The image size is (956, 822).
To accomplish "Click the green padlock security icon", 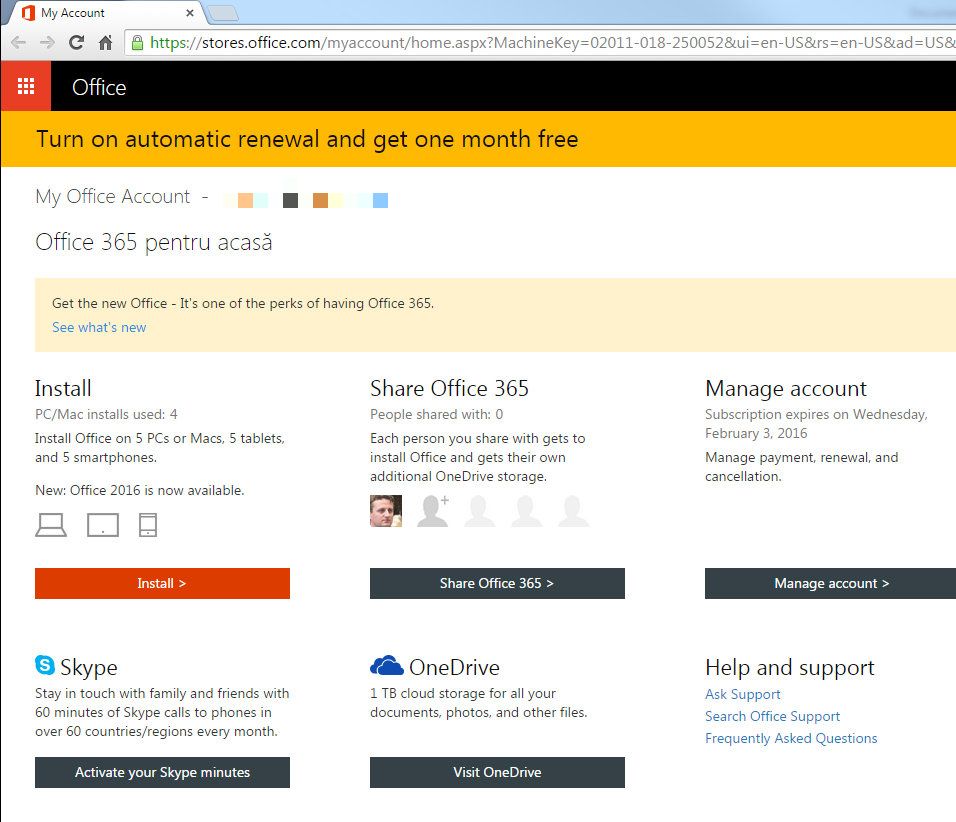I will click(x=138, y=42).
